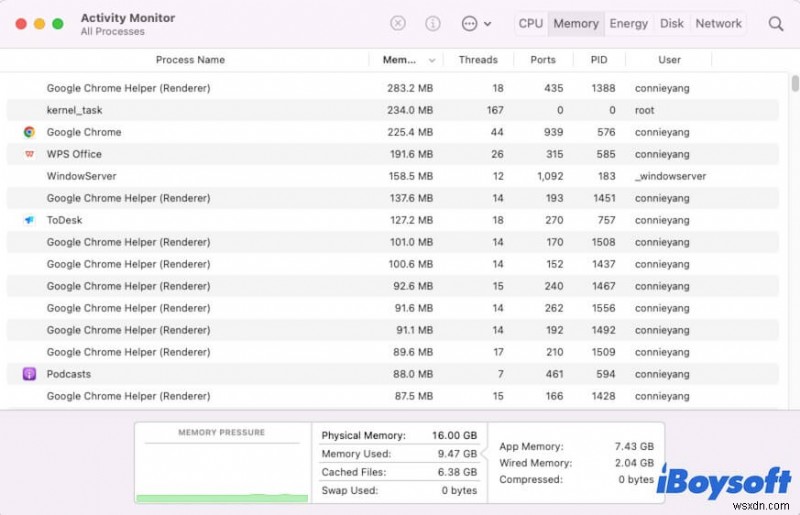Close the Activity Monitor window

[x=21, y=23]
